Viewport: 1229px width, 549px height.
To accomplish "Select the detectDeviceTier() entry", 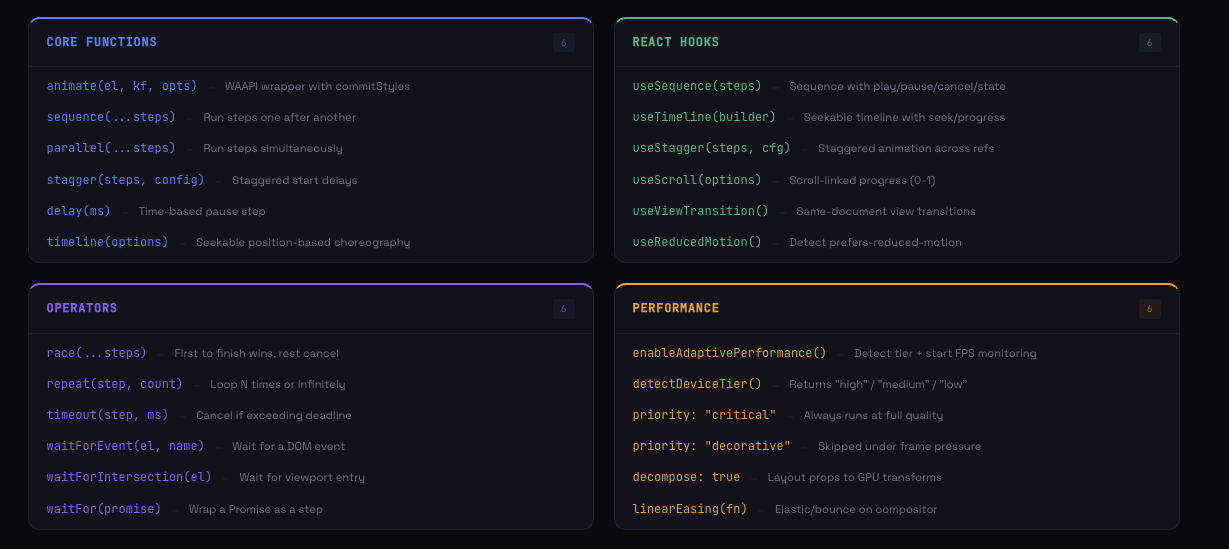I will 697,384.
